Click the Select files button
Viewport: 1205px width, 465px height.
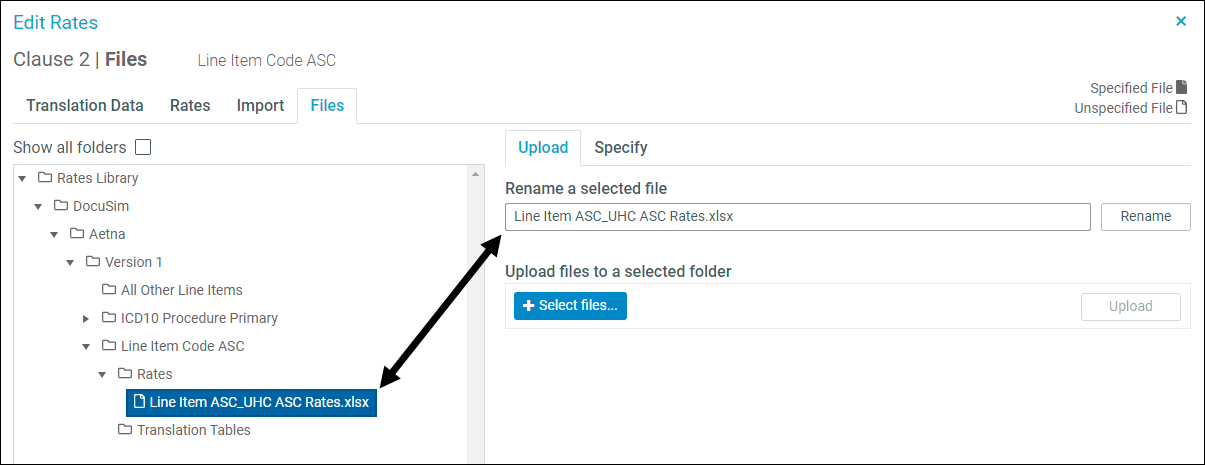click(570, 305)
